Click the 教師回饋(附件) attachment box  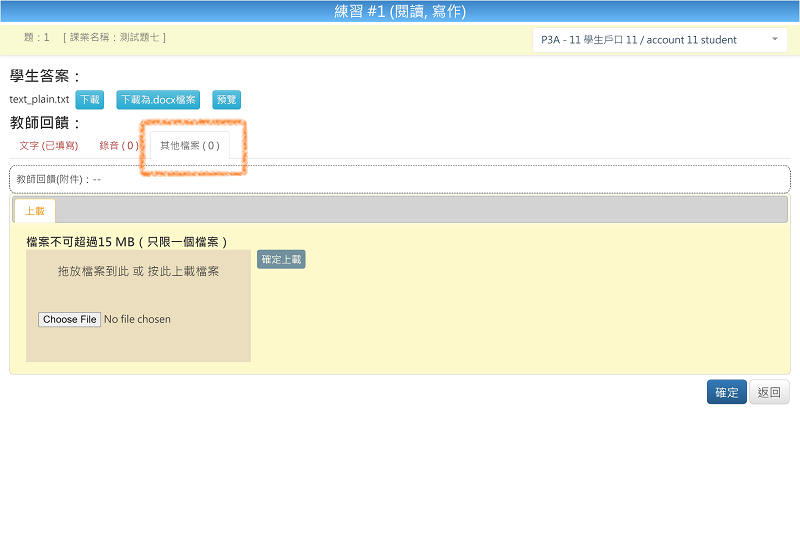click(x=400, y=179)
